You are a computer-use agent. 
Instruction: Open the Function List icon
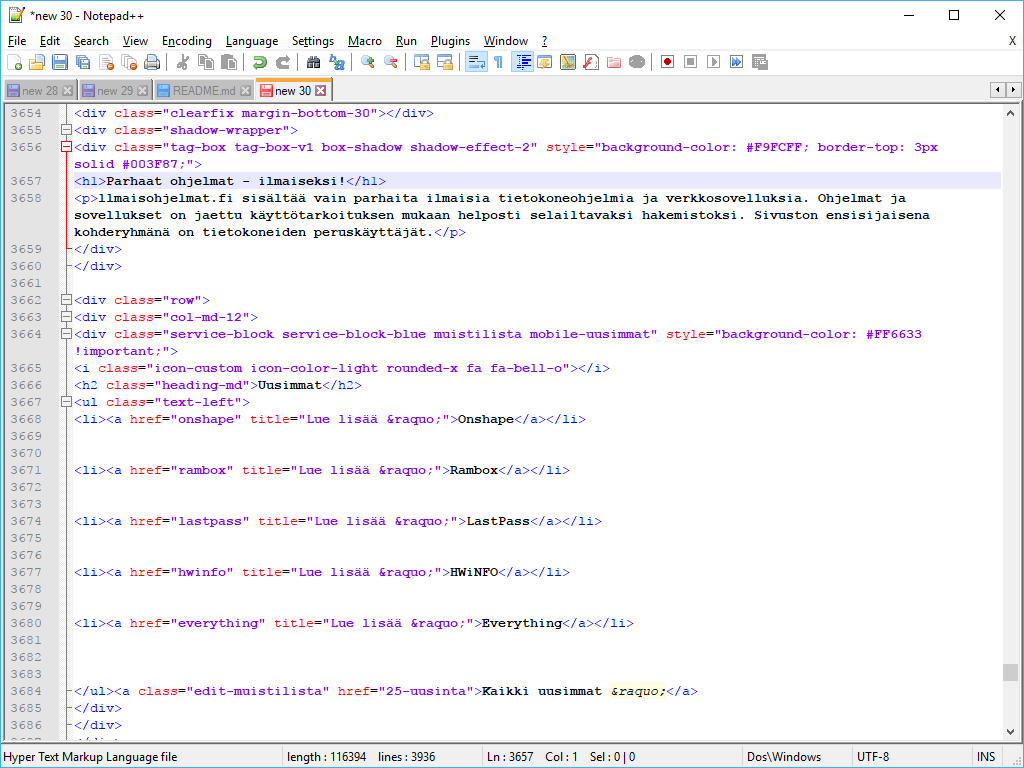coord(590,62)
